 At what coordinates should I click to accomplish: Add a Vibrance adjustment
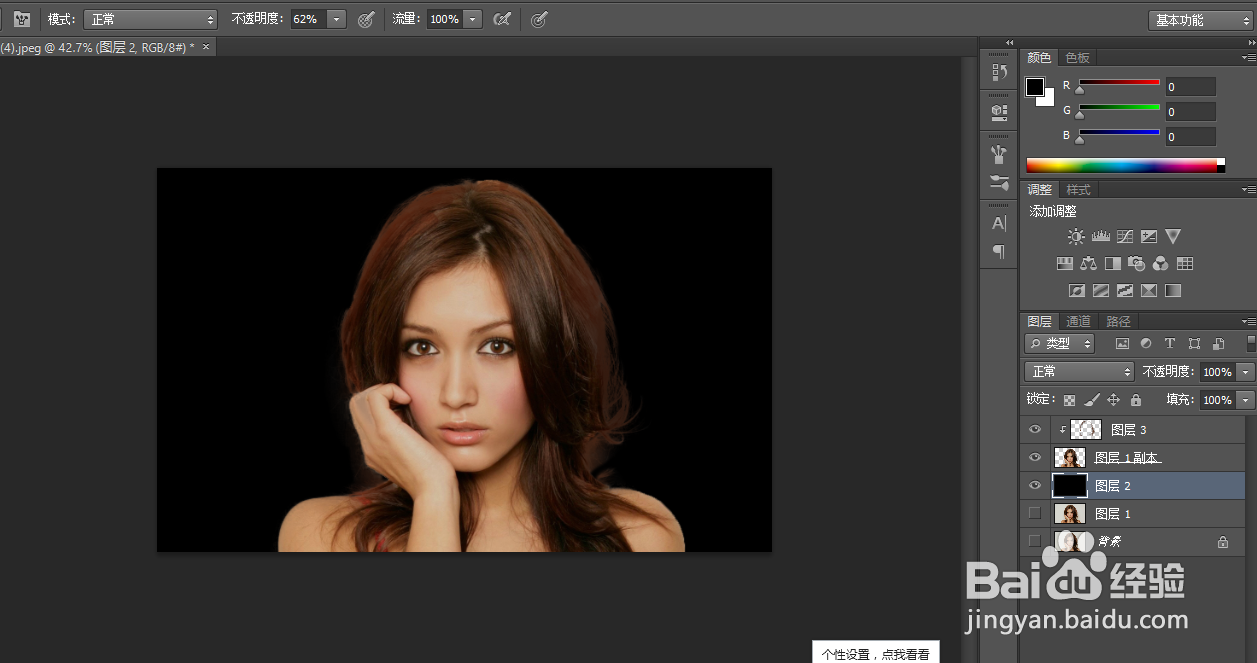point(1173,237)
